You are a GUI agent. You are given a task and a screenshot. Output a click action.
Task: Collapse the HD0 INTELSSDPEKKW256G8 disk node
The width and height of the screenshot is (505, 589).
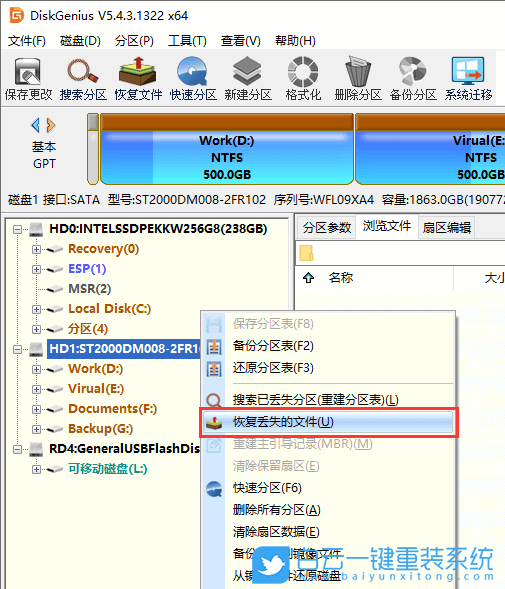tap(17, 229)
